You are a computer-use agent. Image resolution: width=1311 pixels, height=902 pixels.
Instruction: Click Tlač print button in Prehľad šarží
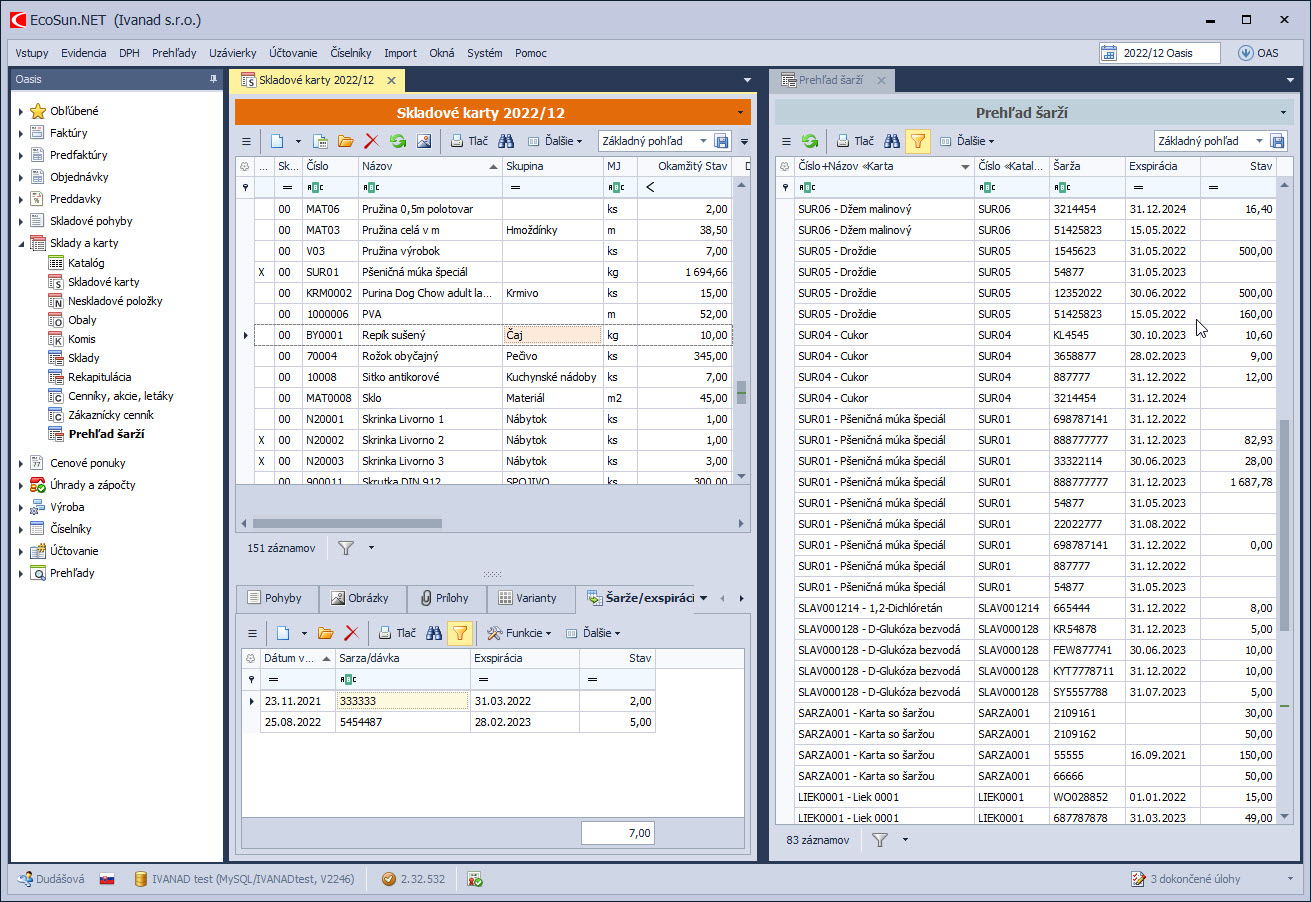click(855, 142)
